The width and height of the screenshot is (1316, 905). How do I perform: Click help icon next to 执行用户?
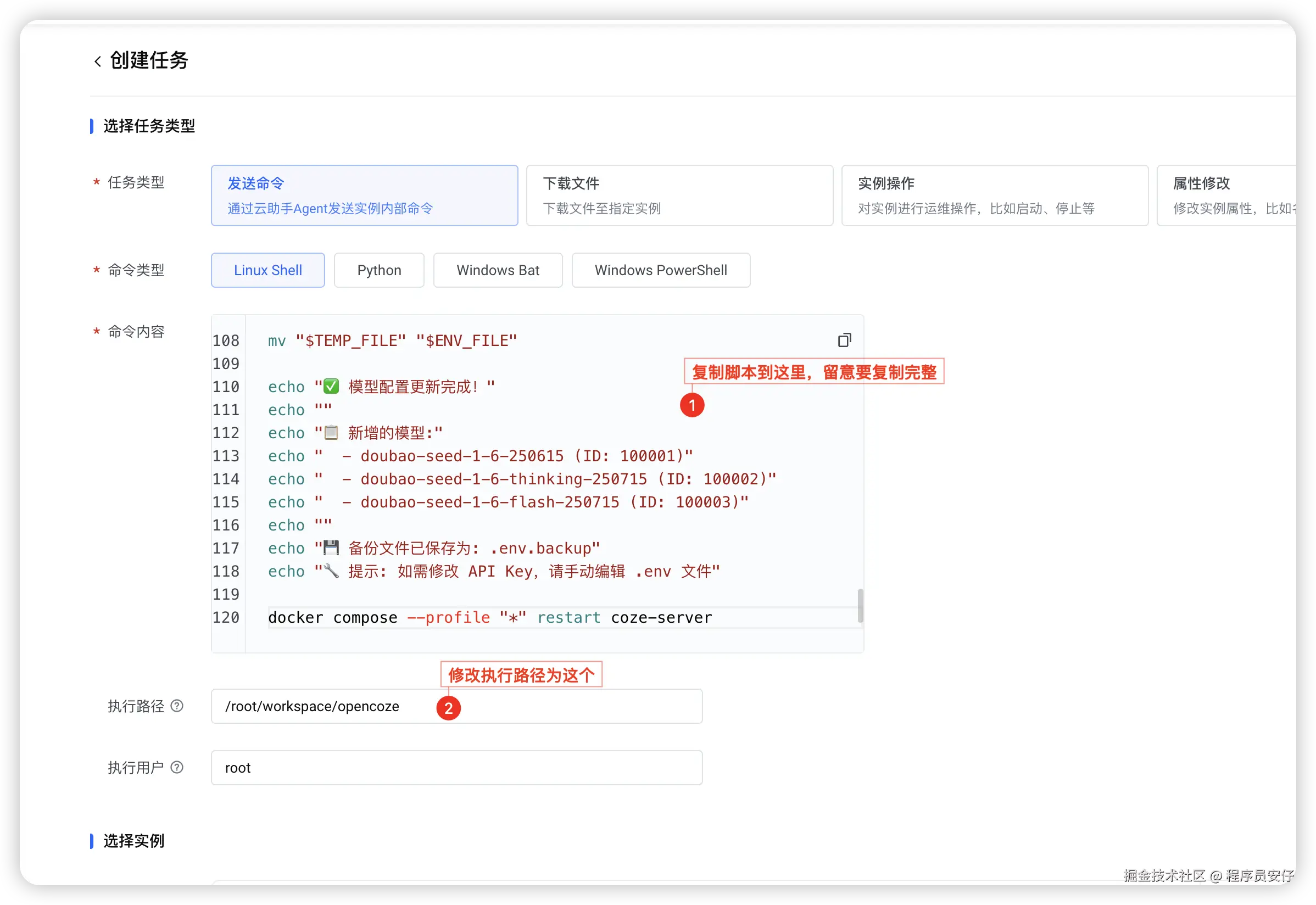(x=177, y=767)
